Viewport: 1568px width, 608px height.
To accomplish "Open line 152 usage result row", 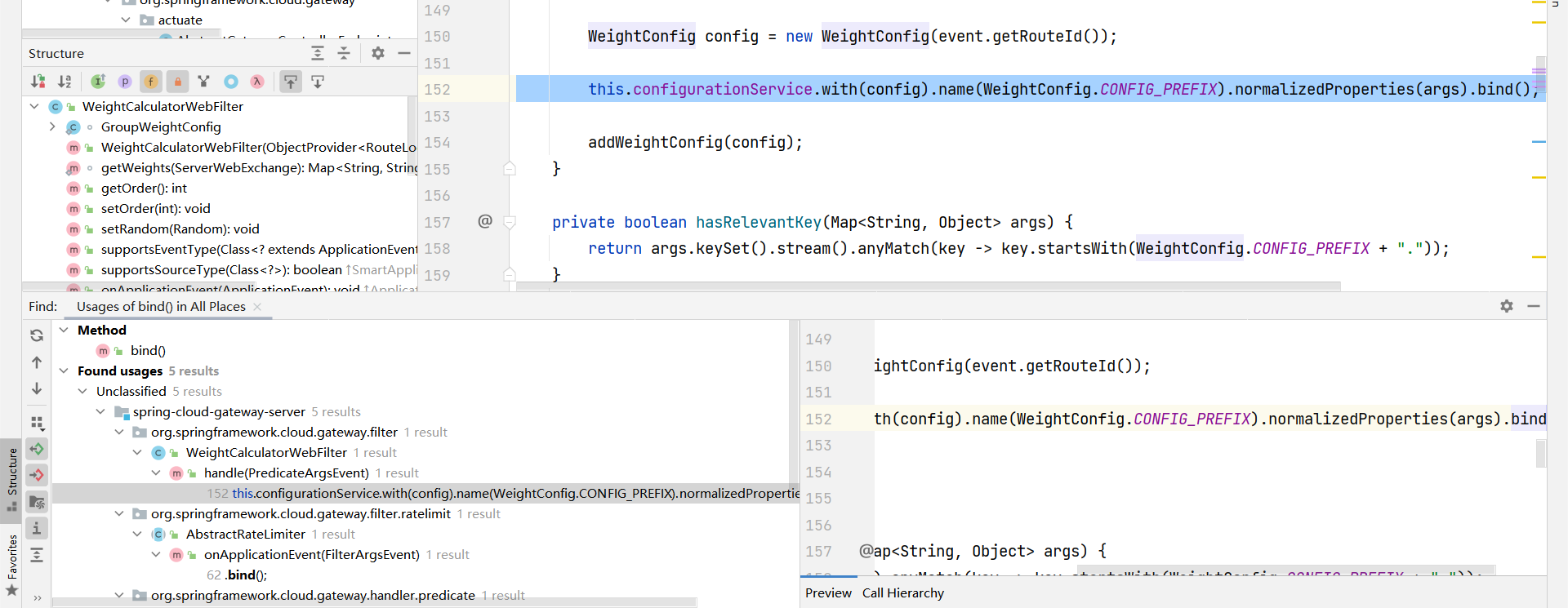I will point(425,493).
